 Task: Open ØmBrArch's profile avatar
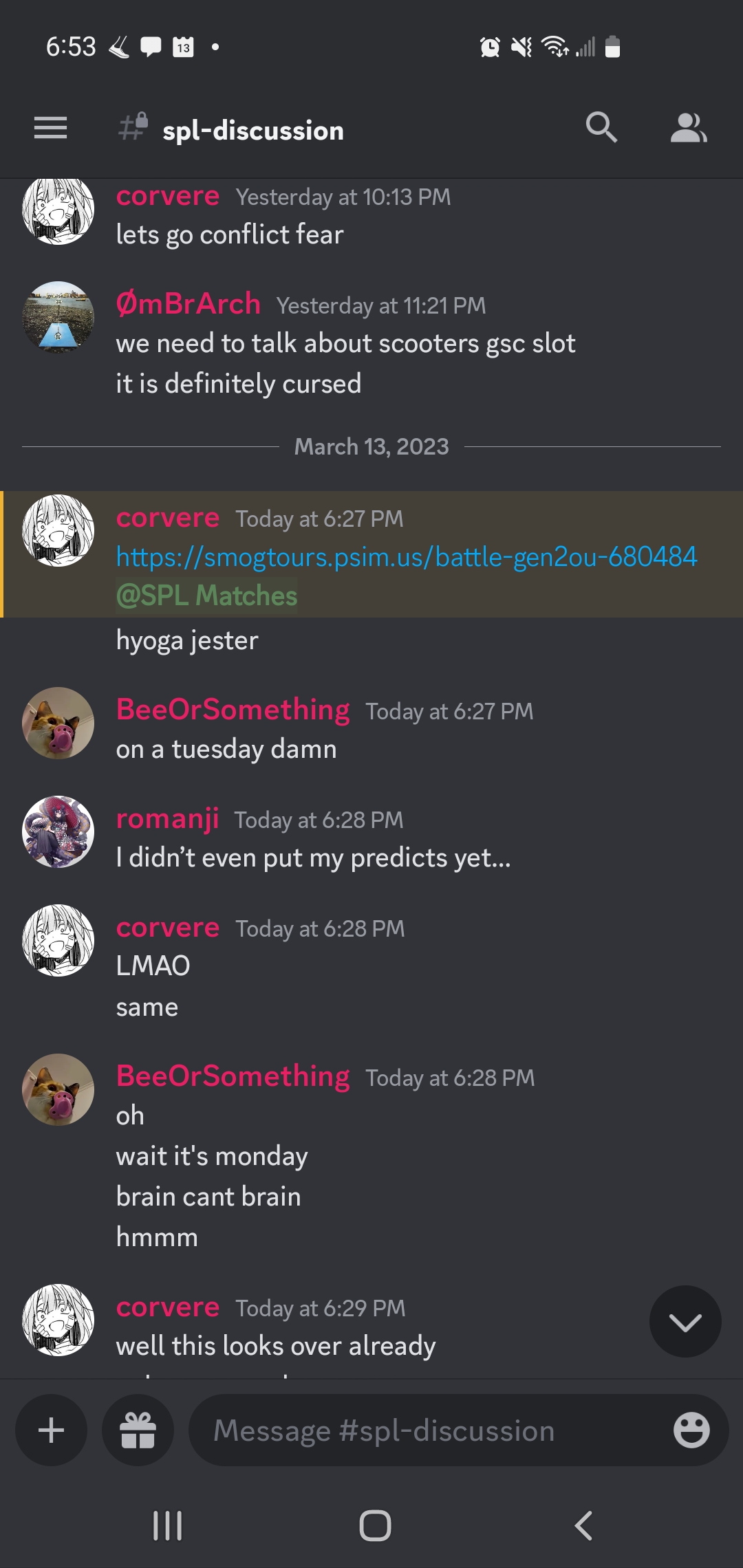coord(58,317)
